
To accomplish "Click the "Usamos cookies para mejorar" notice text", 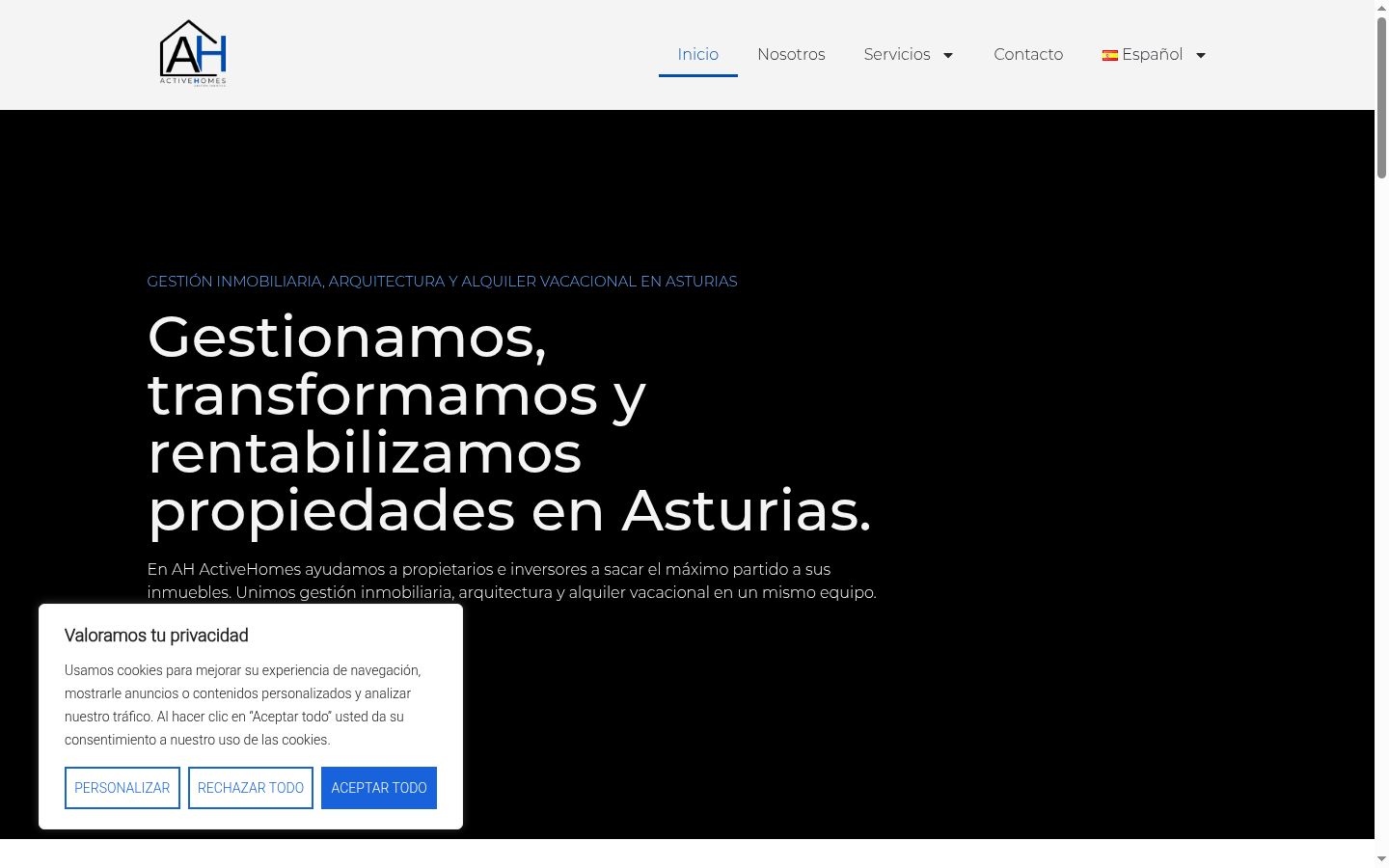I will coord(243,705).
